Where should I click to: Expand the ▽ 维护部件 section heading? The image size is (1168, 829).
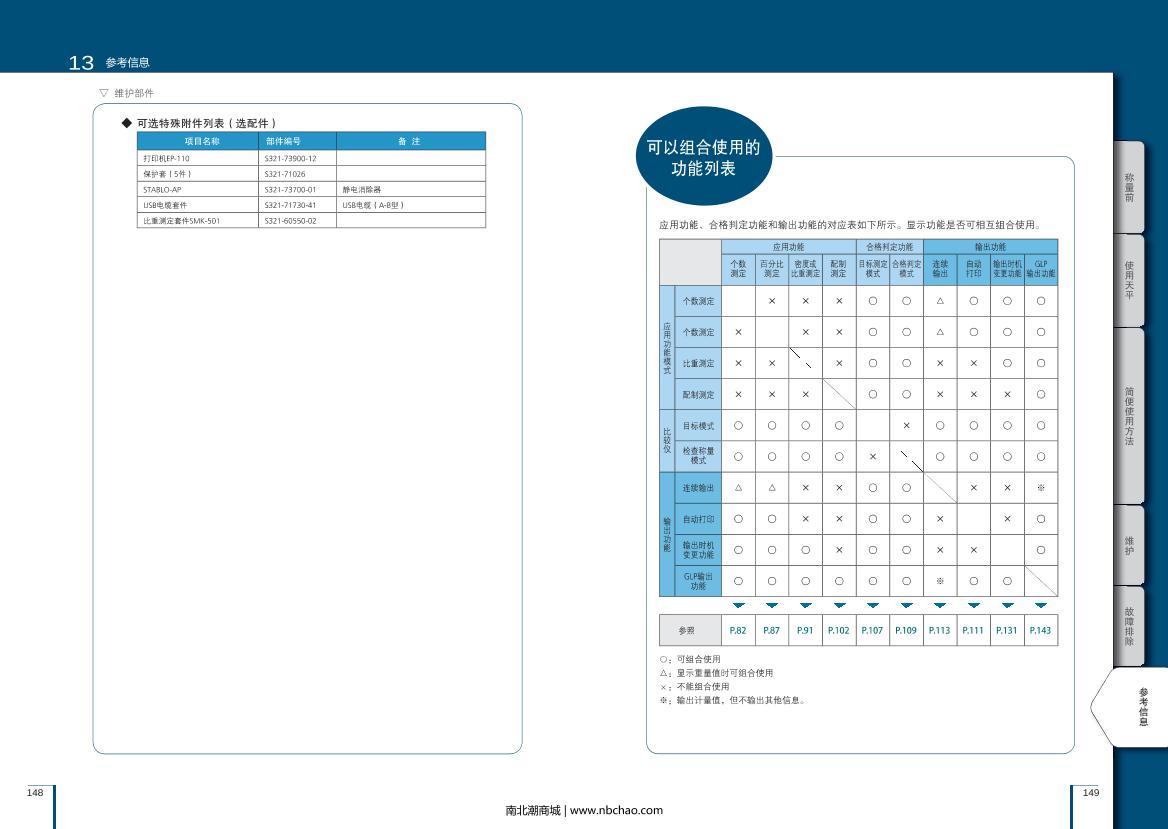126,93
